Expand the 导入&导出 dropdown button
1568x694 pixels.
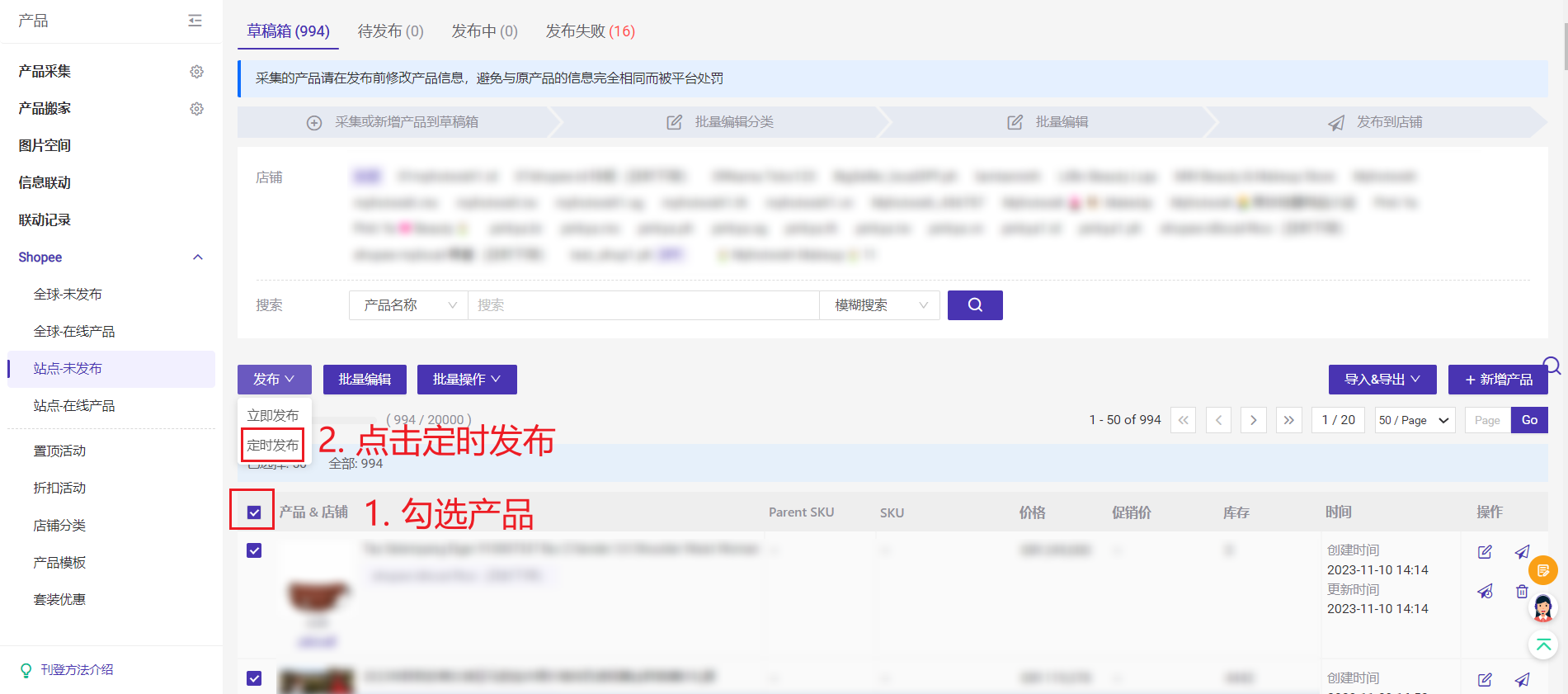point(1382,380)
